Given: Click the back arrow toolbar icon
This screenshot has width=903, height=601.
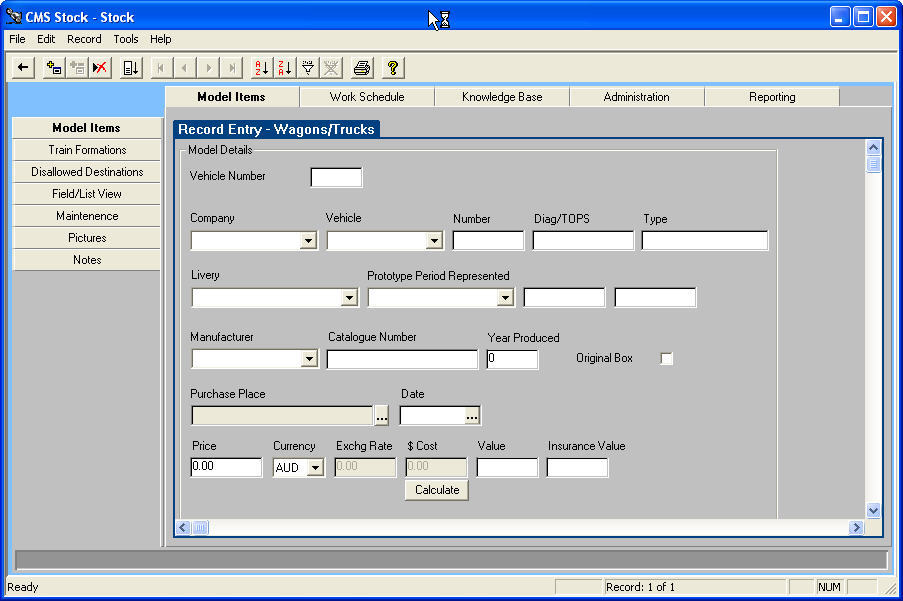Looking at the screenshot, I should pos(23,68).
